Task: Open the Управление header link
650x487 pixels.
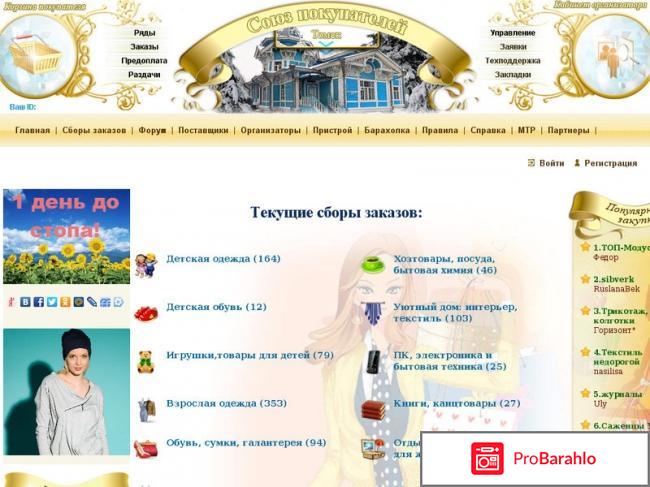Action: (513, 33)
